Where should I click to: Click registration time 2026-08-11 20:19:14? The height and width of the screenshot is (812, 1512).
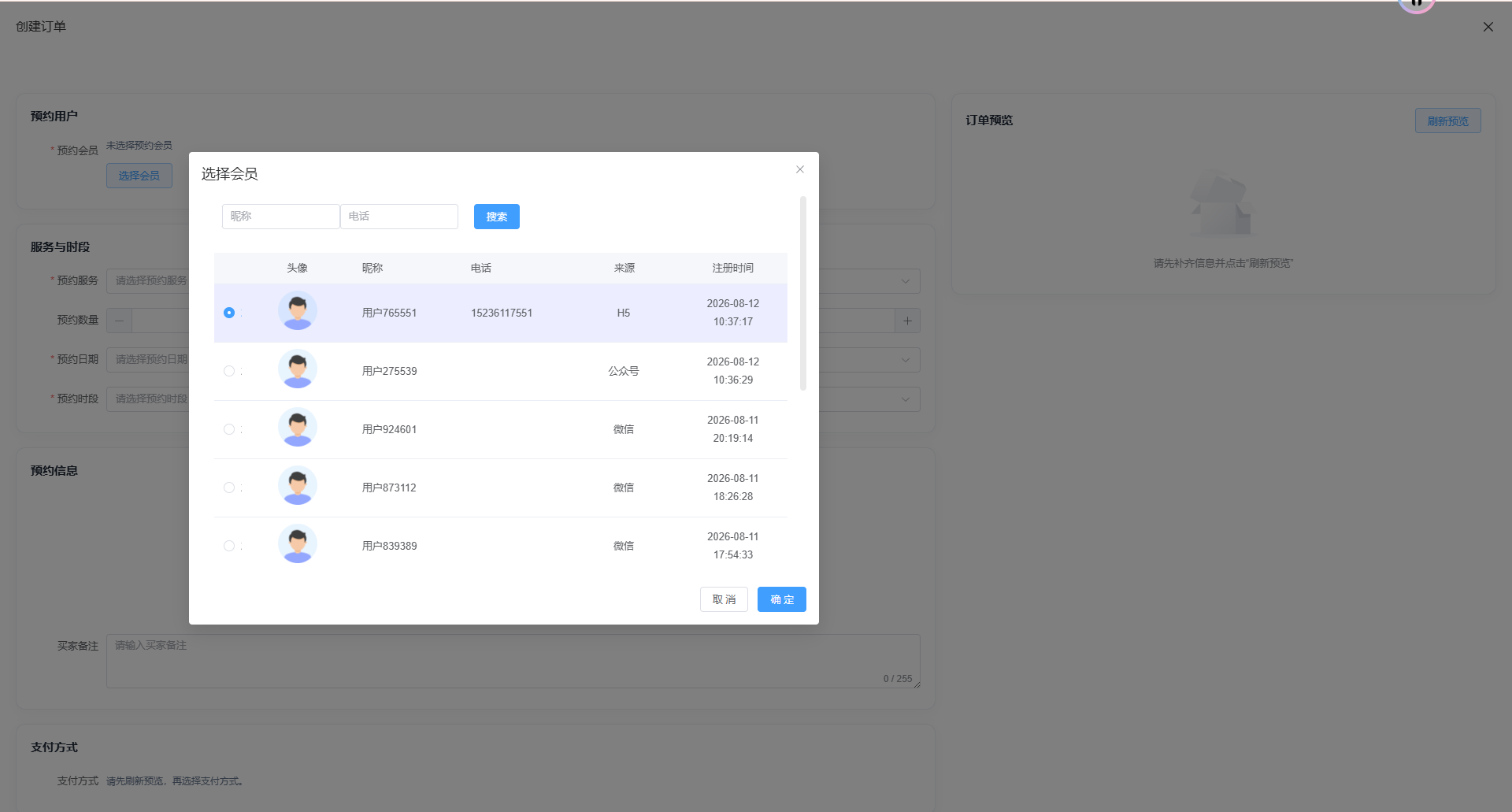733,429
